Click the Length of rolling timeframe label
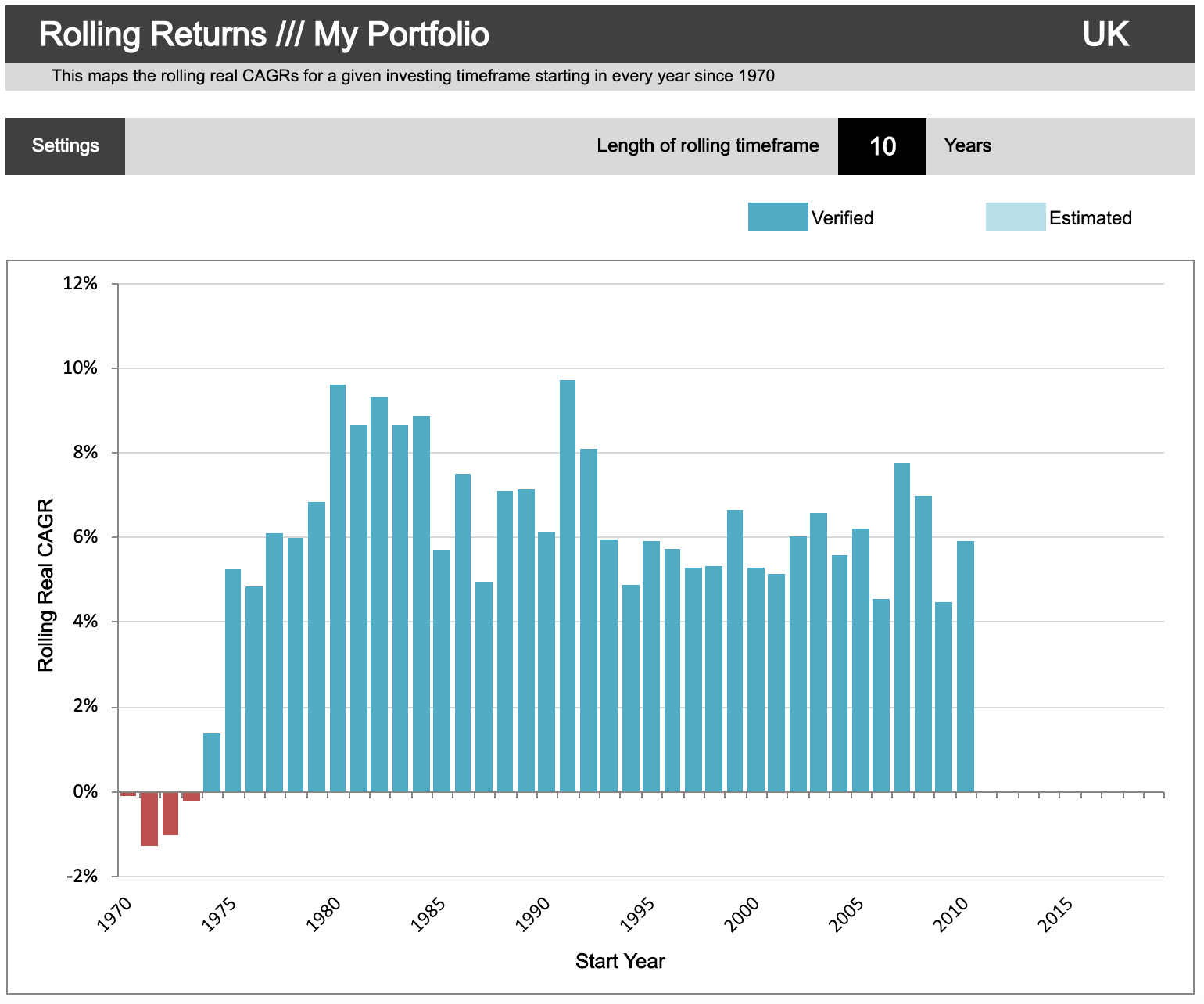The width and height of the screenshot is (1204, 1004). click(708, 146)
